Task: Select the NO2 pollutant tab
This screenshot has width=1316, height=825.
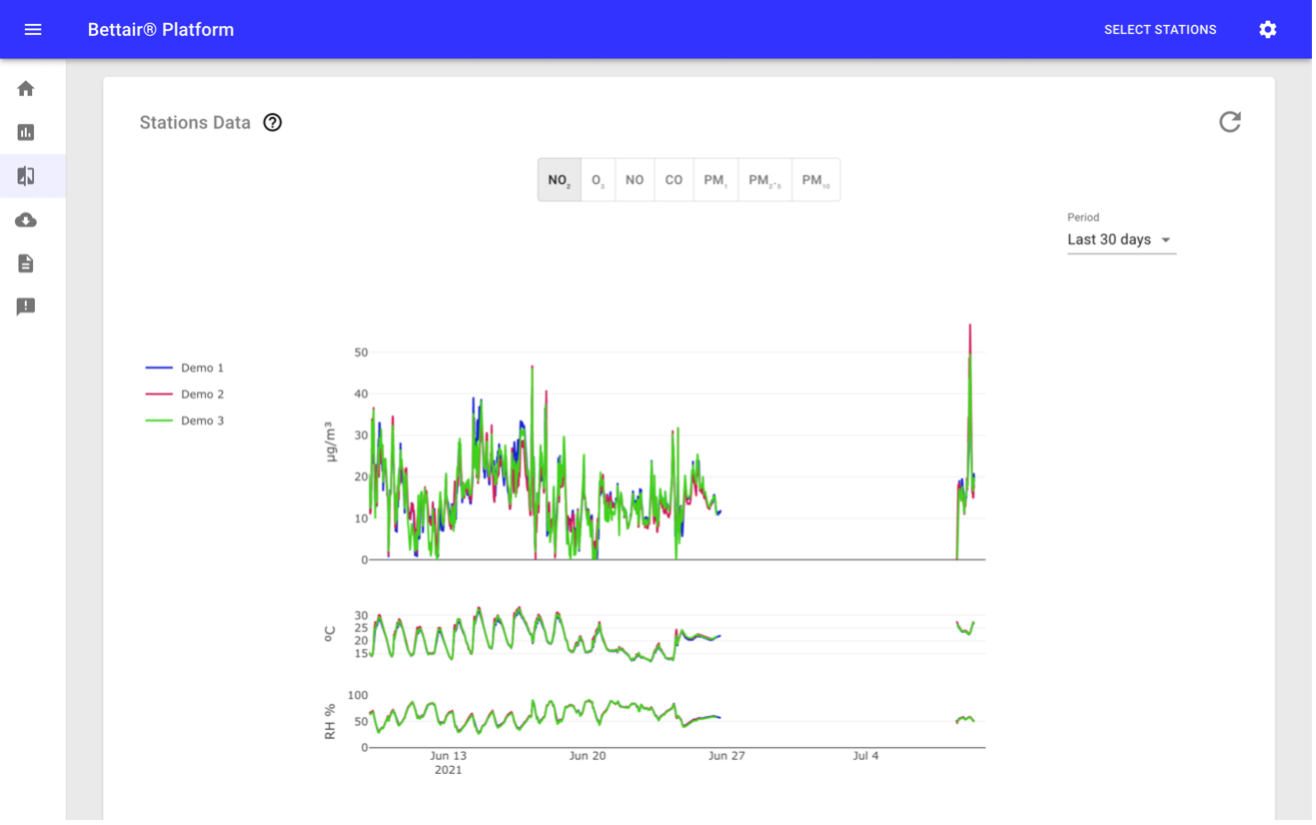Action: click(559, 180)
